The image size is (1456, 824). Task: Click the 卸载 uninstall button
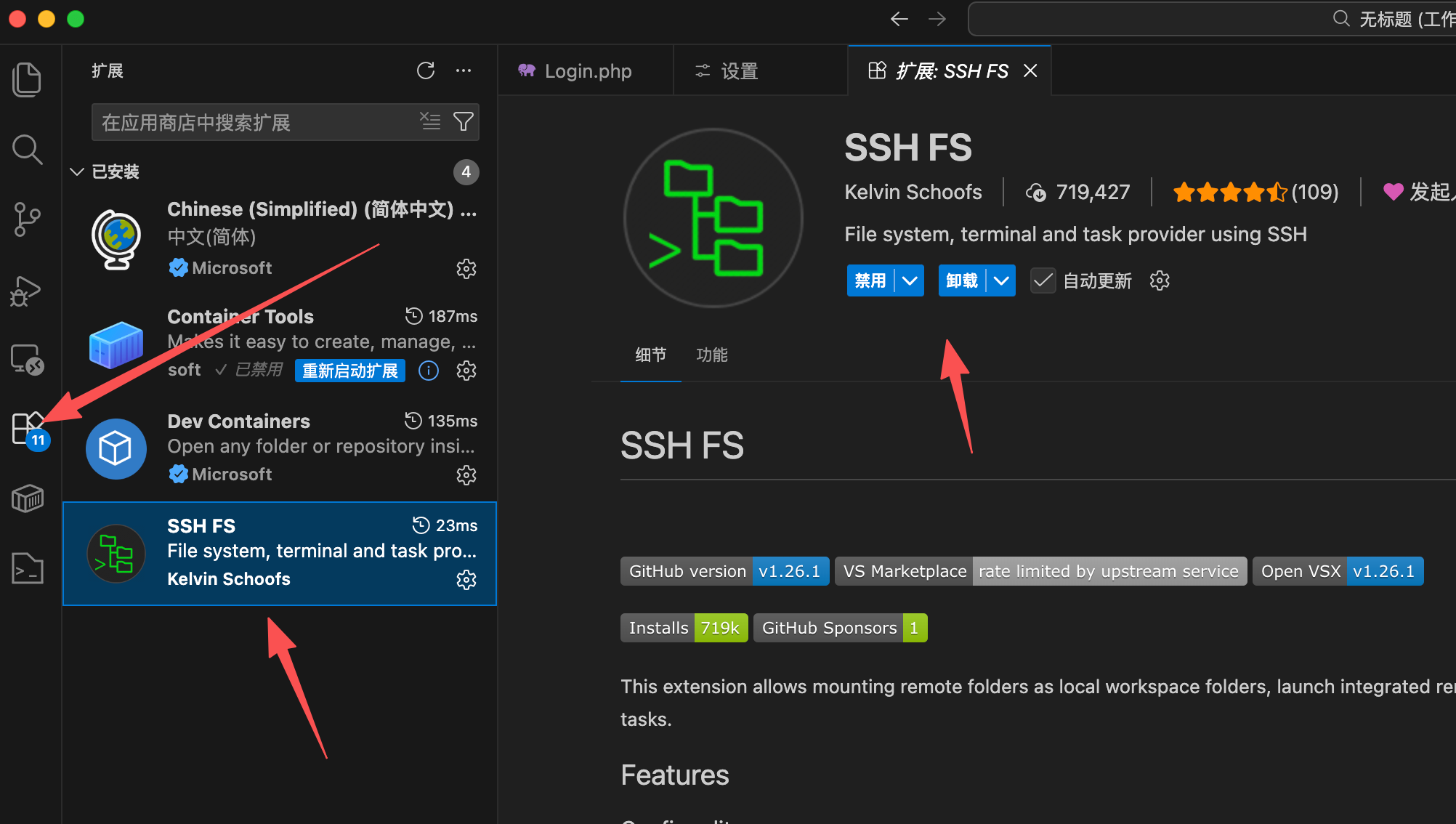point(961,280)
